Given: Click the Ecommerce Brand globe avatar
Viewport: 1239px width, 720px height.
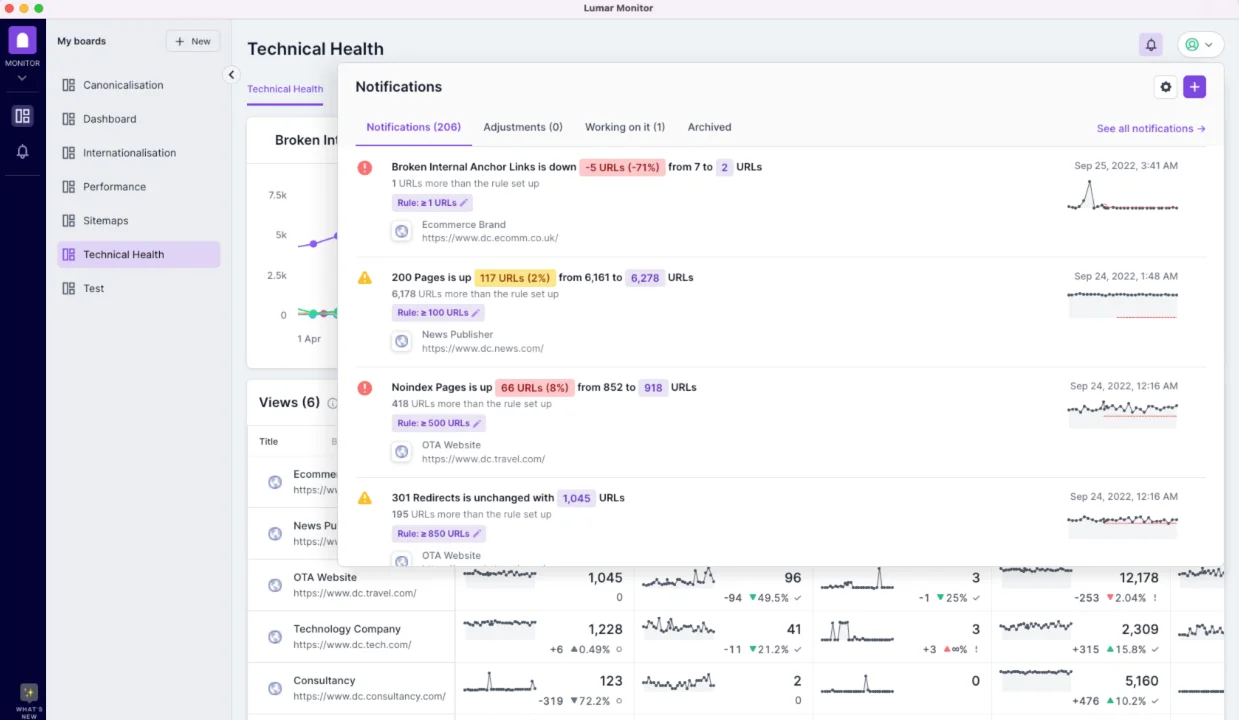Looking at the screenshot, I should (x=401, y=231).
